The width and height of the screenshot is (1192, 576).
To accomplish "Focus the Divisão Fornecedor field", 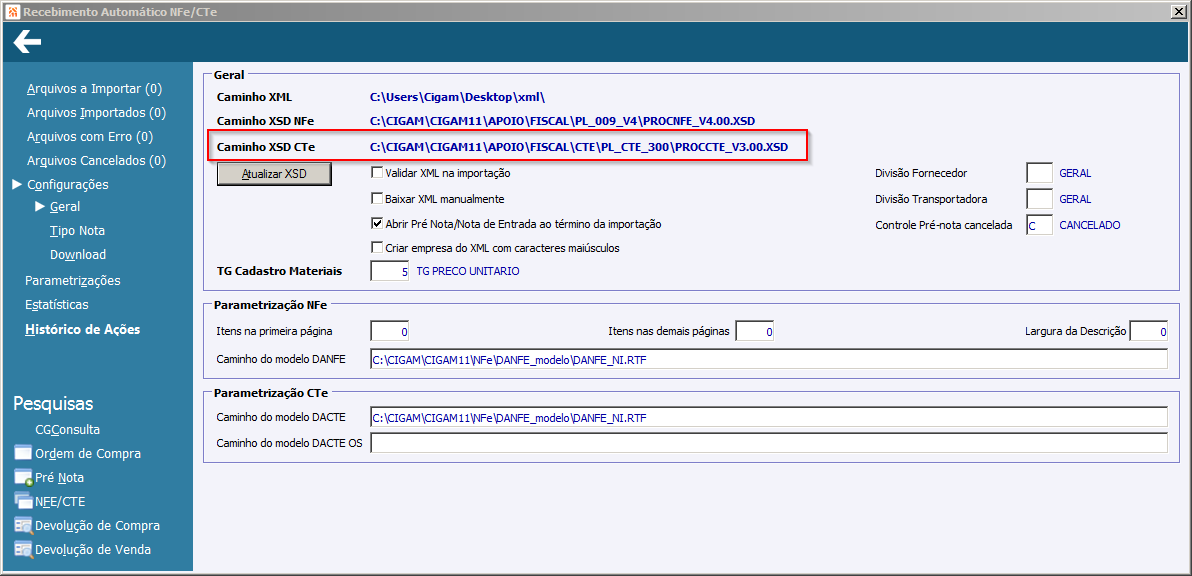I will [1039, 172].
